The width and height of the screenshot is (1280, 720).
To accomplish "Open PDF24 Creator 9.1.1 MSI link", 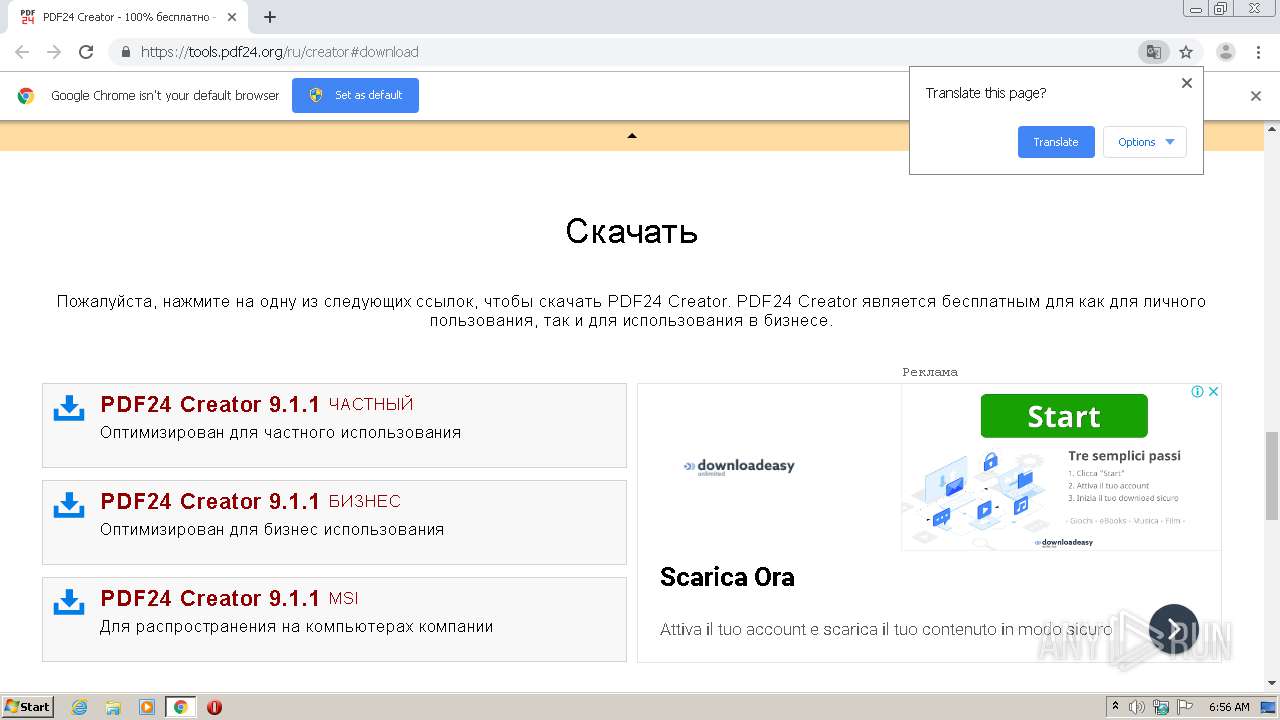I will click(x=229, y=598).
